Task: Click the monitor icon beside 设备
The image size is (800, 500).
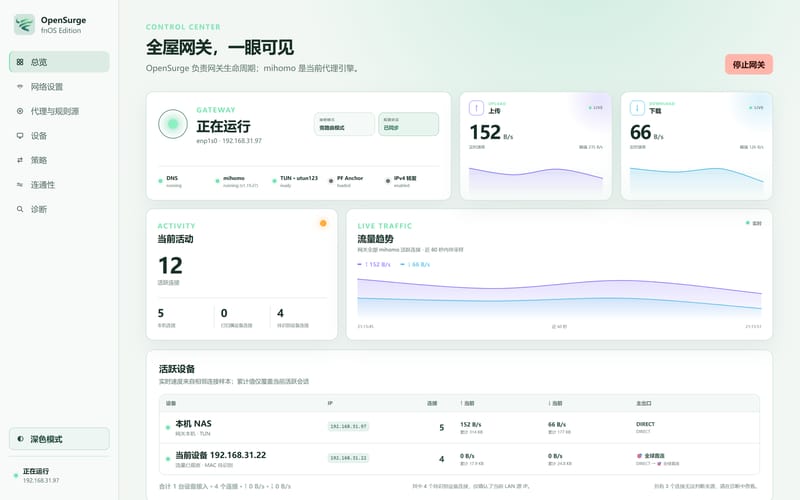Action: coord(20,136)
